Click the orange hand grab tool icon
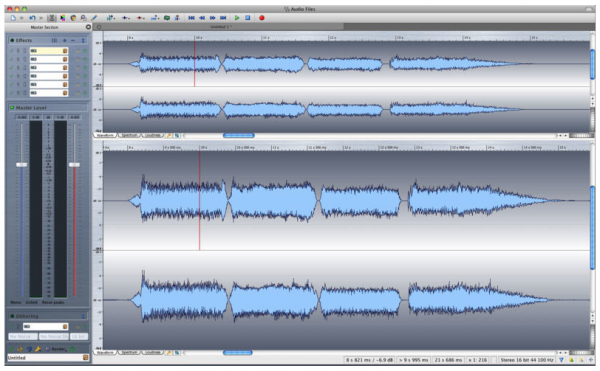The image size is (600, 371). point(73,18)
